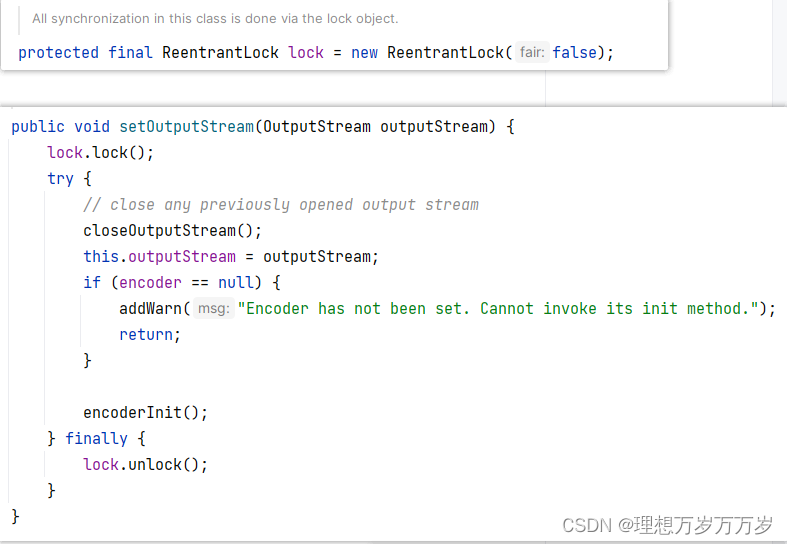787x544 pixels.
Task: Click this.outputStream field reference
Action: [159, 256]
